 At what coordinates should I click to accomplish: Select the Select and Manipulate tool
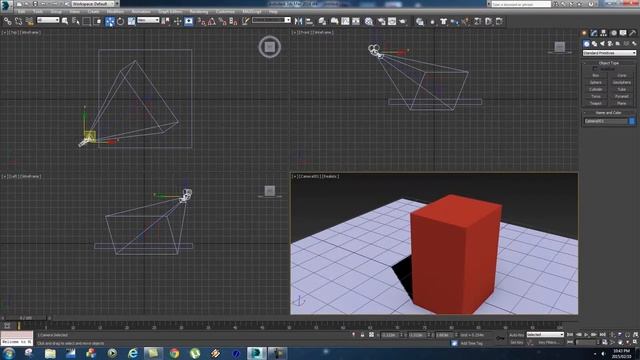(x=177, y=21)
